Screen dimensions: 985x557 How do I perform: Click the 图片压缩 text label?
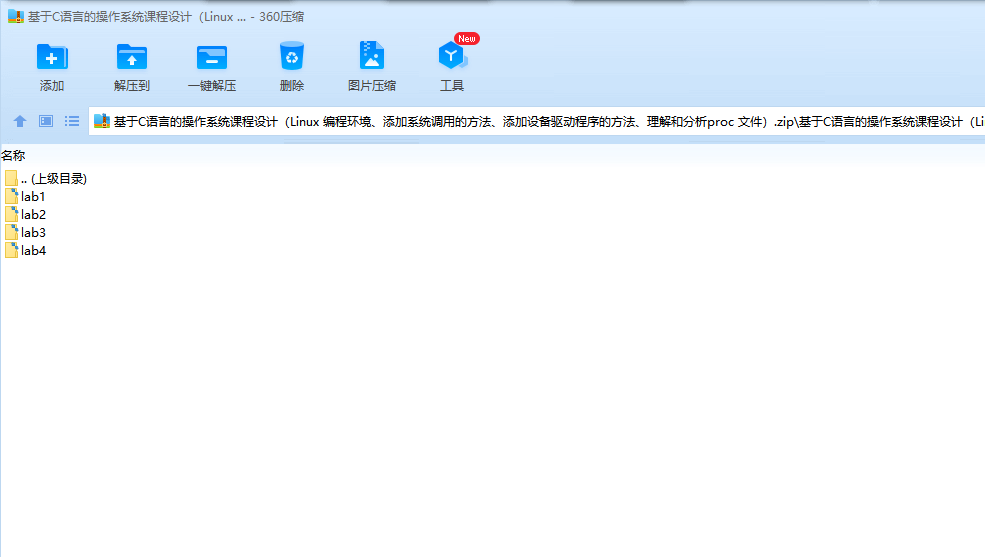click(x=372, y=86)
